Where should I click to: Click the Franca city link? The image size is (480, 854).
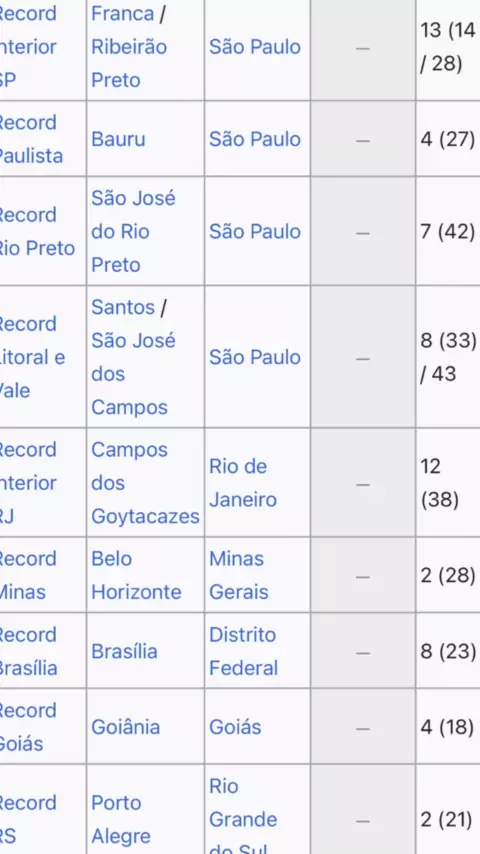(x=123, y=14)
